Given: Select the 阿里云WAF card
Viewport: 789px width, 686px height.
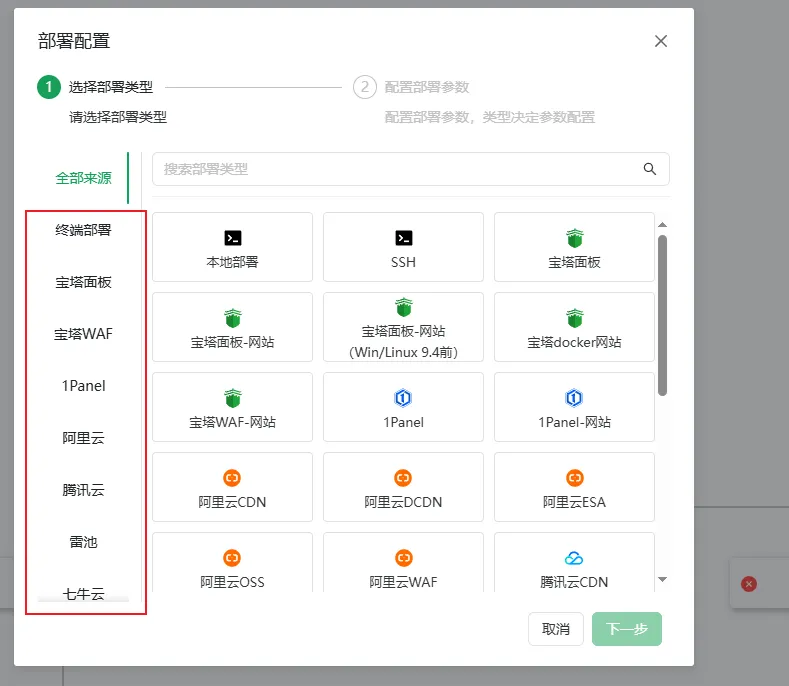Looking at the screenshot, I should (x=403, y=562).
